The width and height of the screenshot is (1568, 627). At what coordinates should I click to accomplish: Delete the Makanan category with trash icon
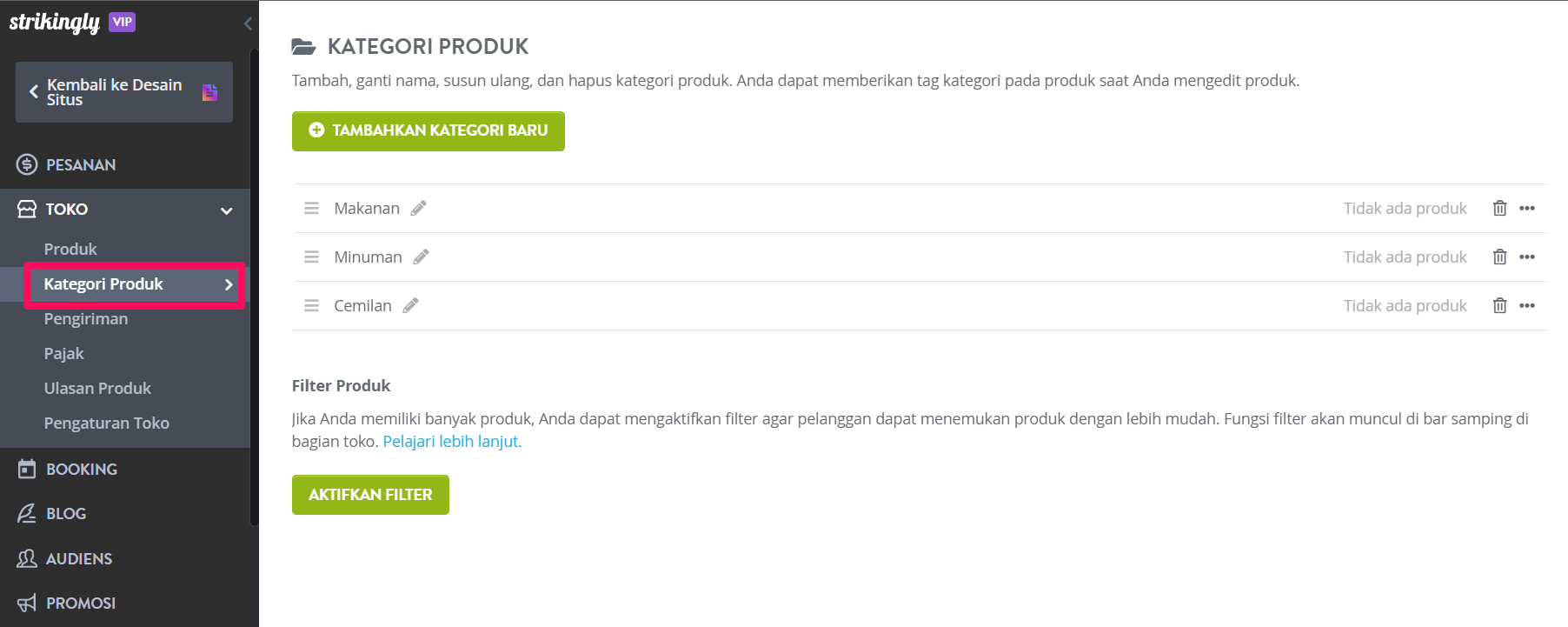[1499, 208]
